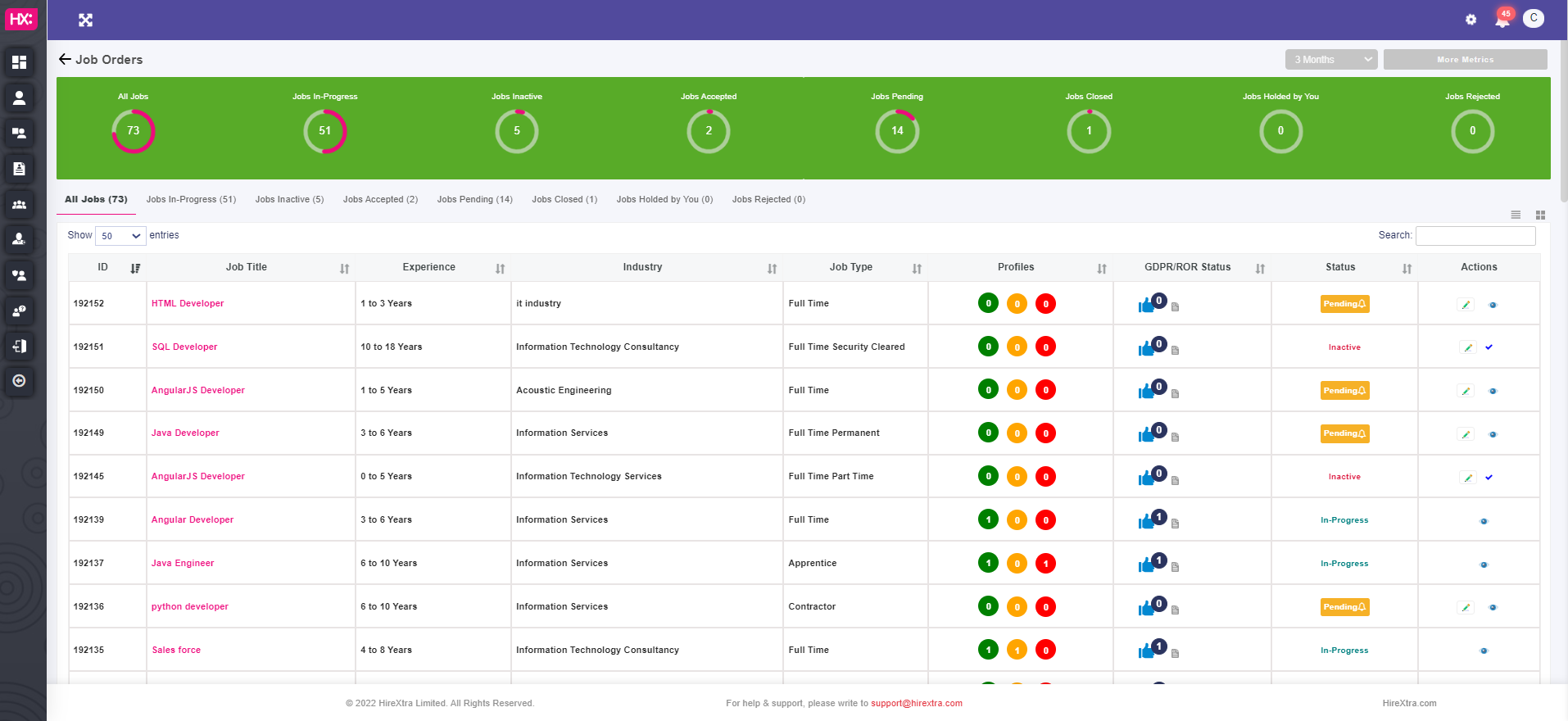Open the Java Engineer job link

183,563
